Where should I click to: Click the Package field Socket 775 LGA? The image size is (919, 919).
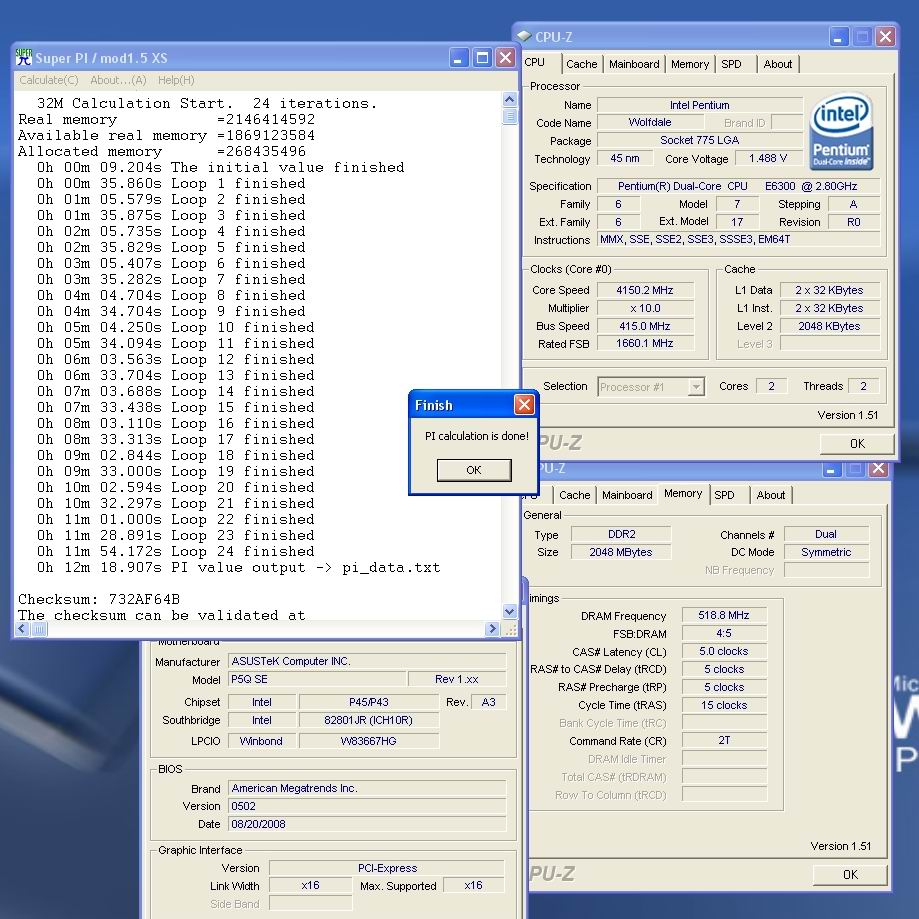coord(700,140)
